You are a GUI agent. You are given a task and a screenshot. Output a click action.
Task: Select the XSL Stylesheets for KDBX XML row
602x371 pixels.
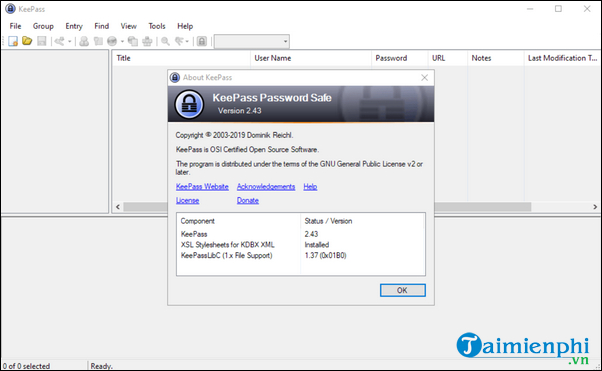click(x=301, y=245)
